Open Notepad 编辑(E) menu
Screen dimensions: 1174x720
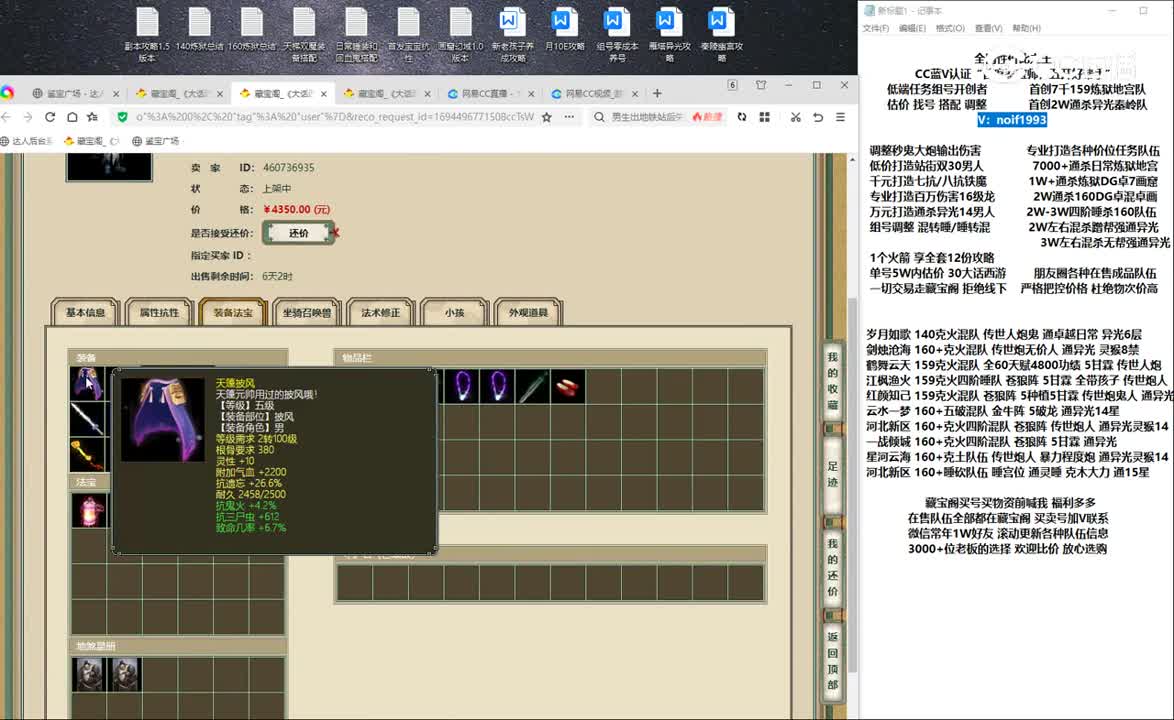coord(912,28)
